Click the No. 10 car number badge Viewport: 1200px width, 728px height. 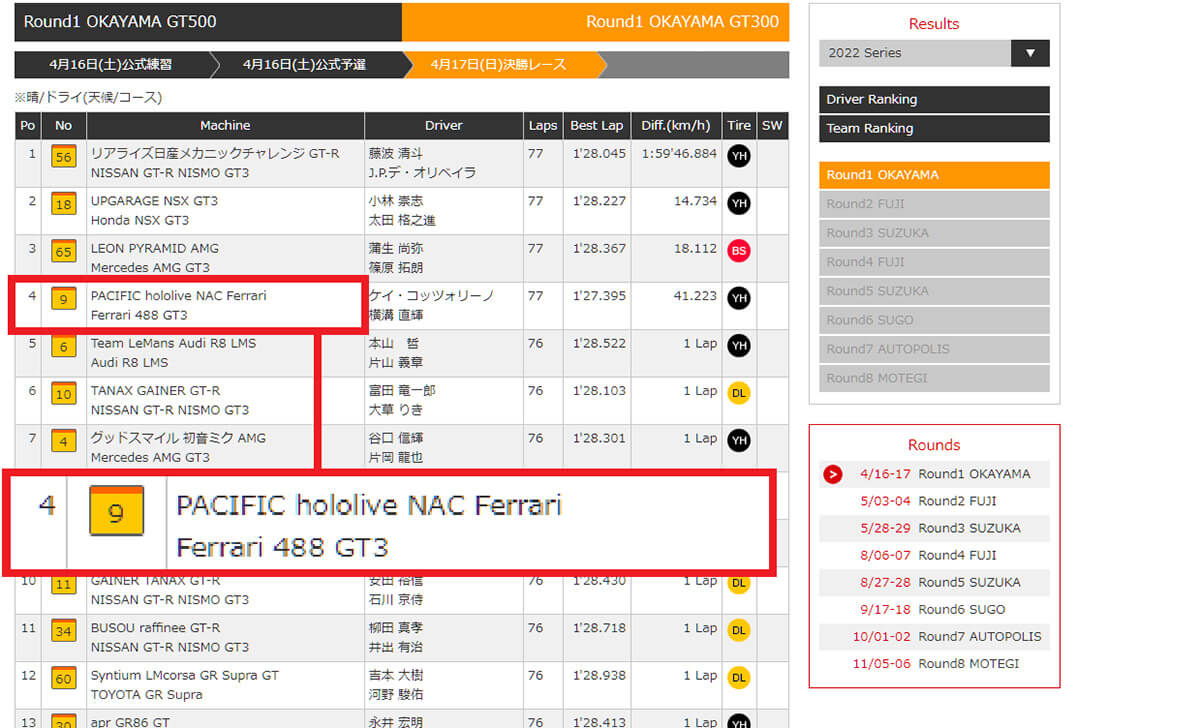64,394
